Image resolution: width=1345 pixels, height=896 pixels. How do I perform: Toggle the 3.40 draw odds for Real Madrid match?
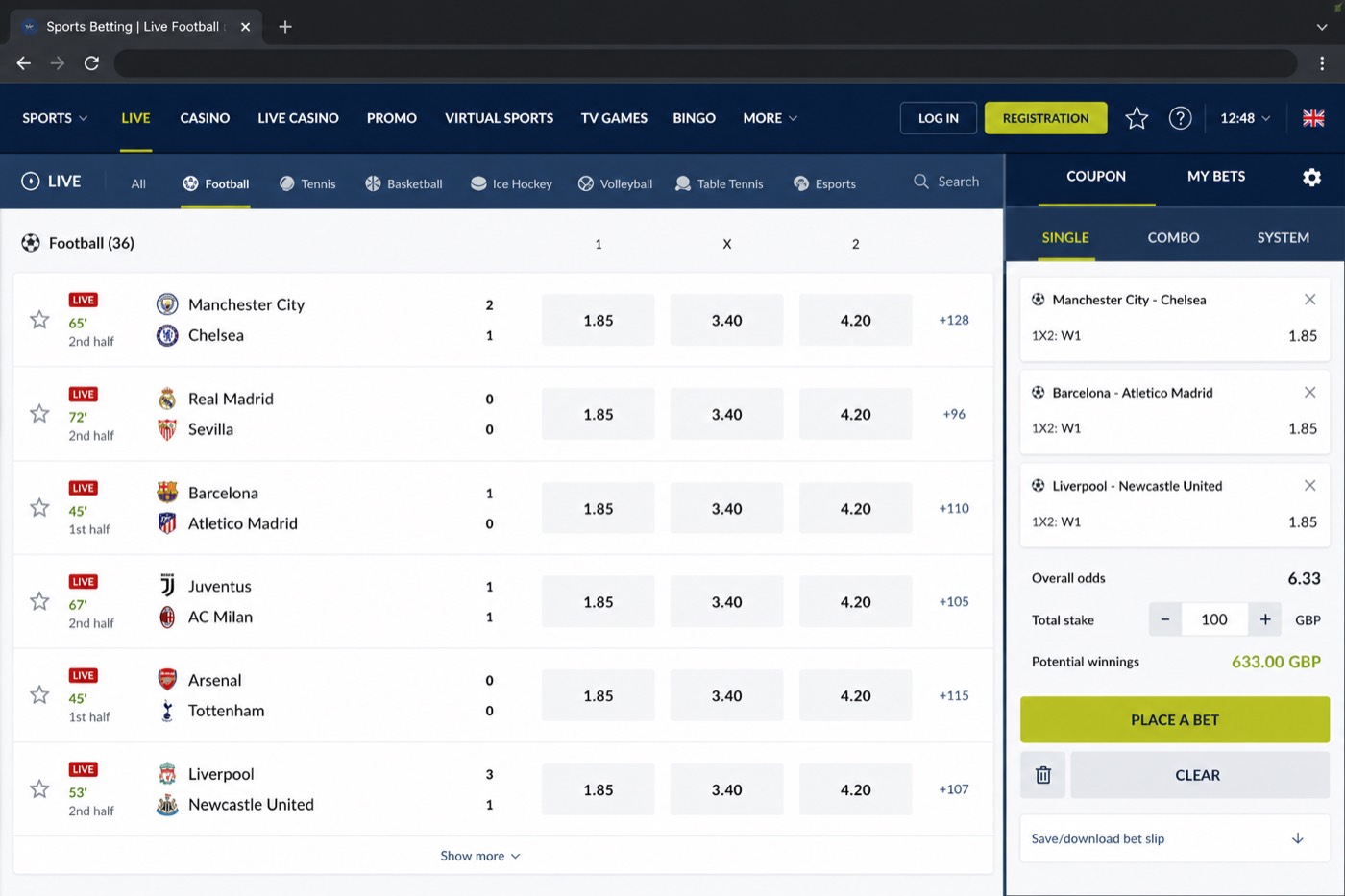[x=727, y=414]
